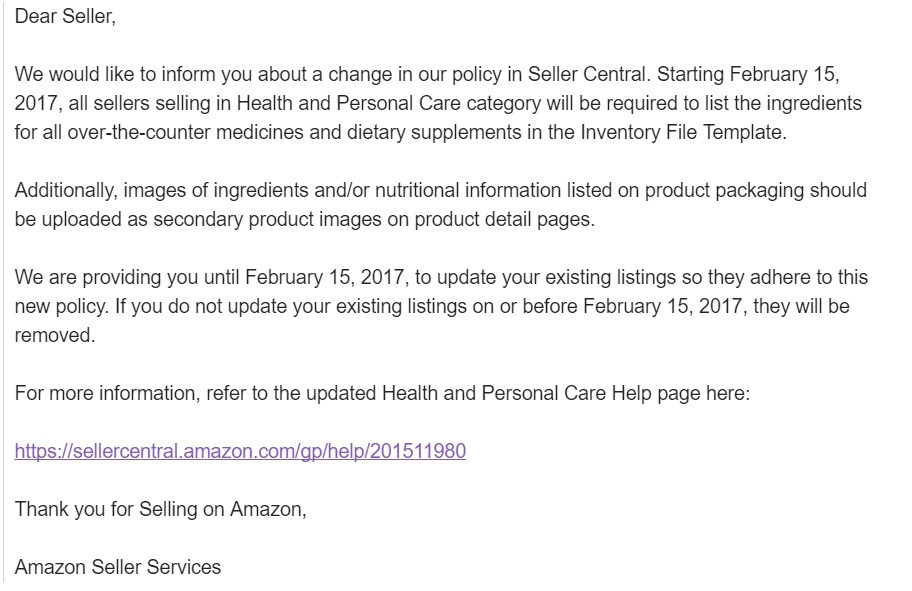Click the word 'removed.' in the email

click(x=55, y=336)
